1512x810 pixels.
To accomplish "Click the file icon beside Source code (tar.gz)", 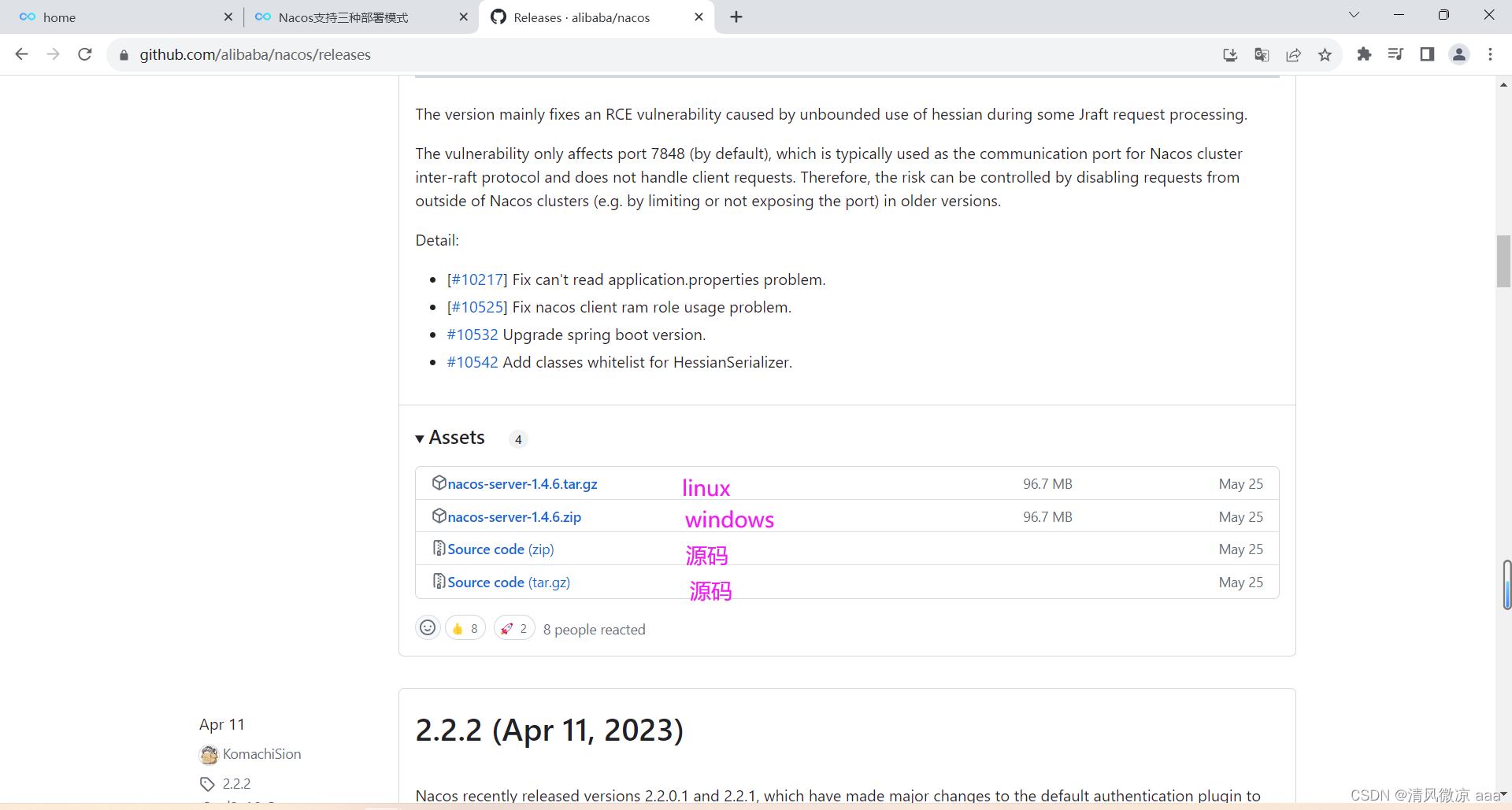I will (x=439, y=581).
